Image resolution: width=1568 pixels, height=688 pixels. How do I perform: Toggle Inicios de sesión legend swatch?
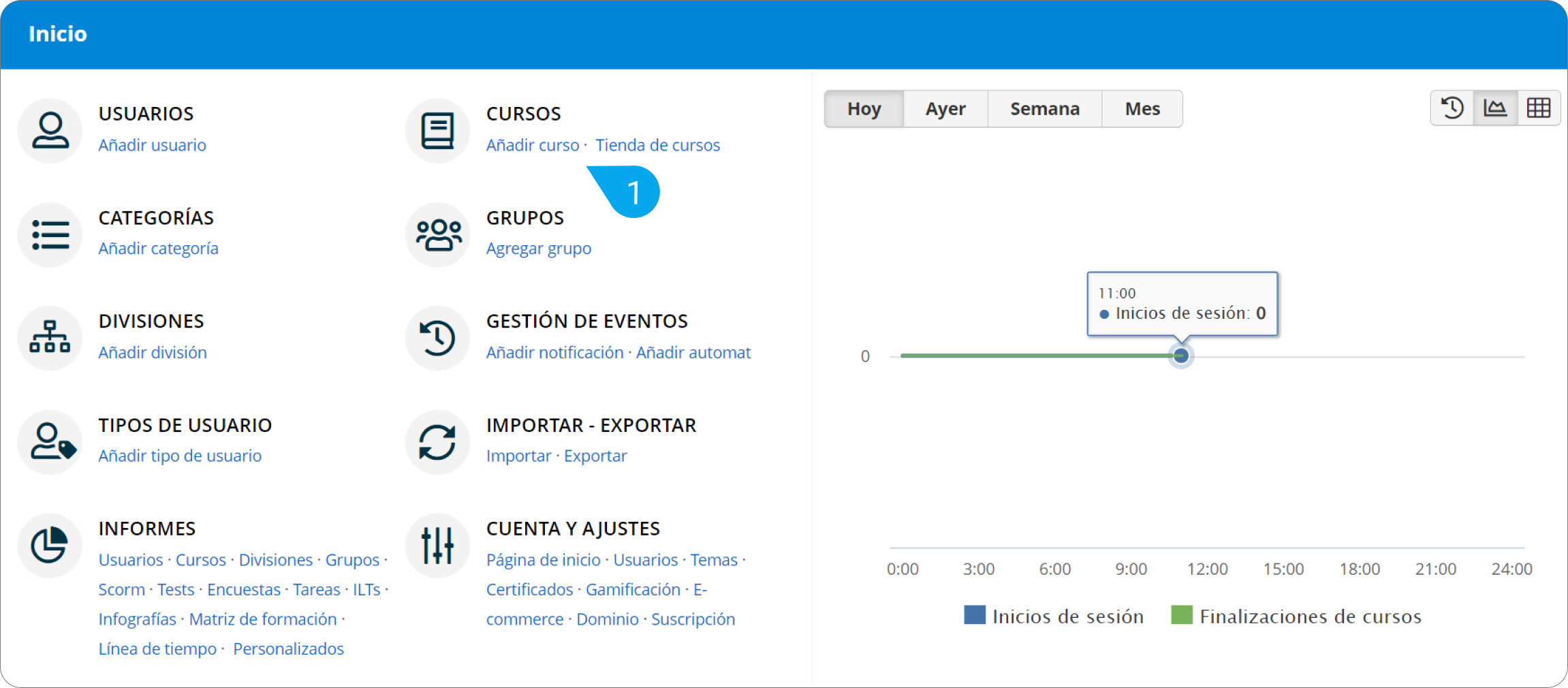(975, 615)
